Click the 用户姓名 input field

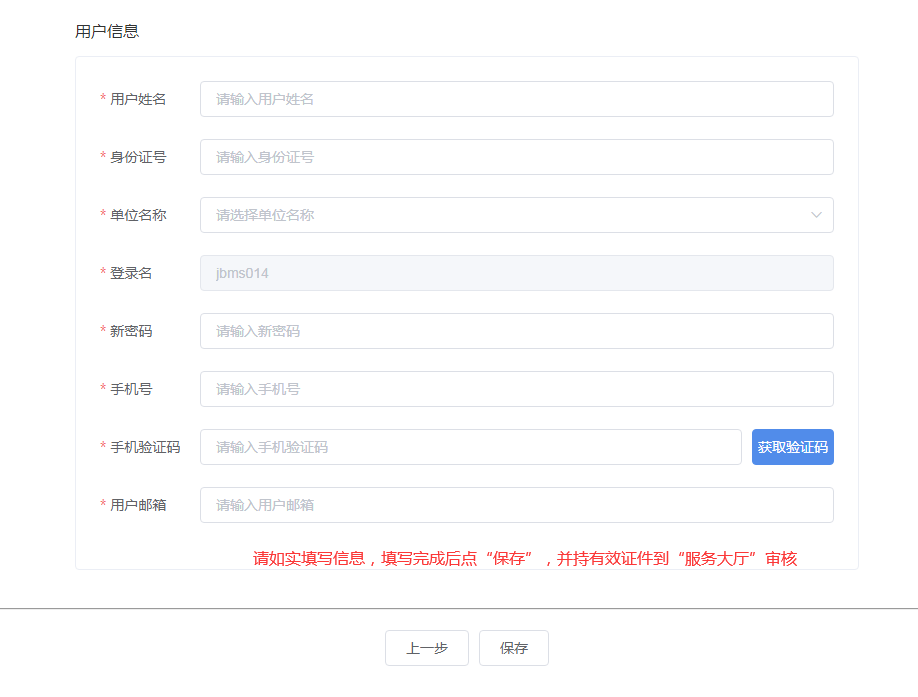(516, 99)
